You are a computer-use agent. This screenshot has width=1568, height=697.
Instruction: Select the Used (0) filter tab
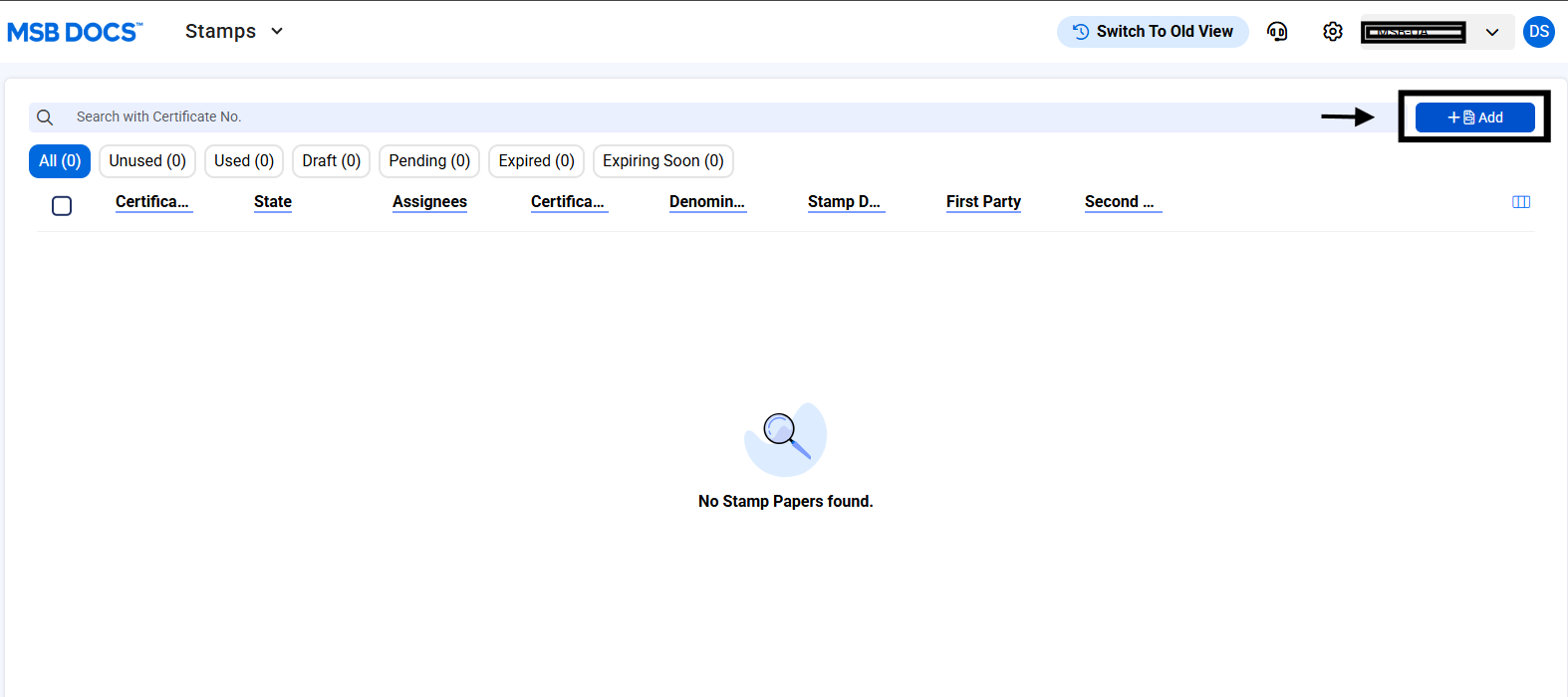pyautogui.click(x=244, y=161)
